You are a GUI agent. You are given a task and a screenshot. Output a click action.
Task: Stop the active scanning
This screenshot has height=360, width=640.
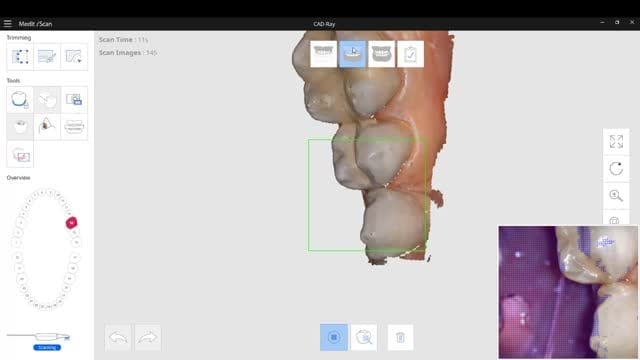click(x=334, y=337)
